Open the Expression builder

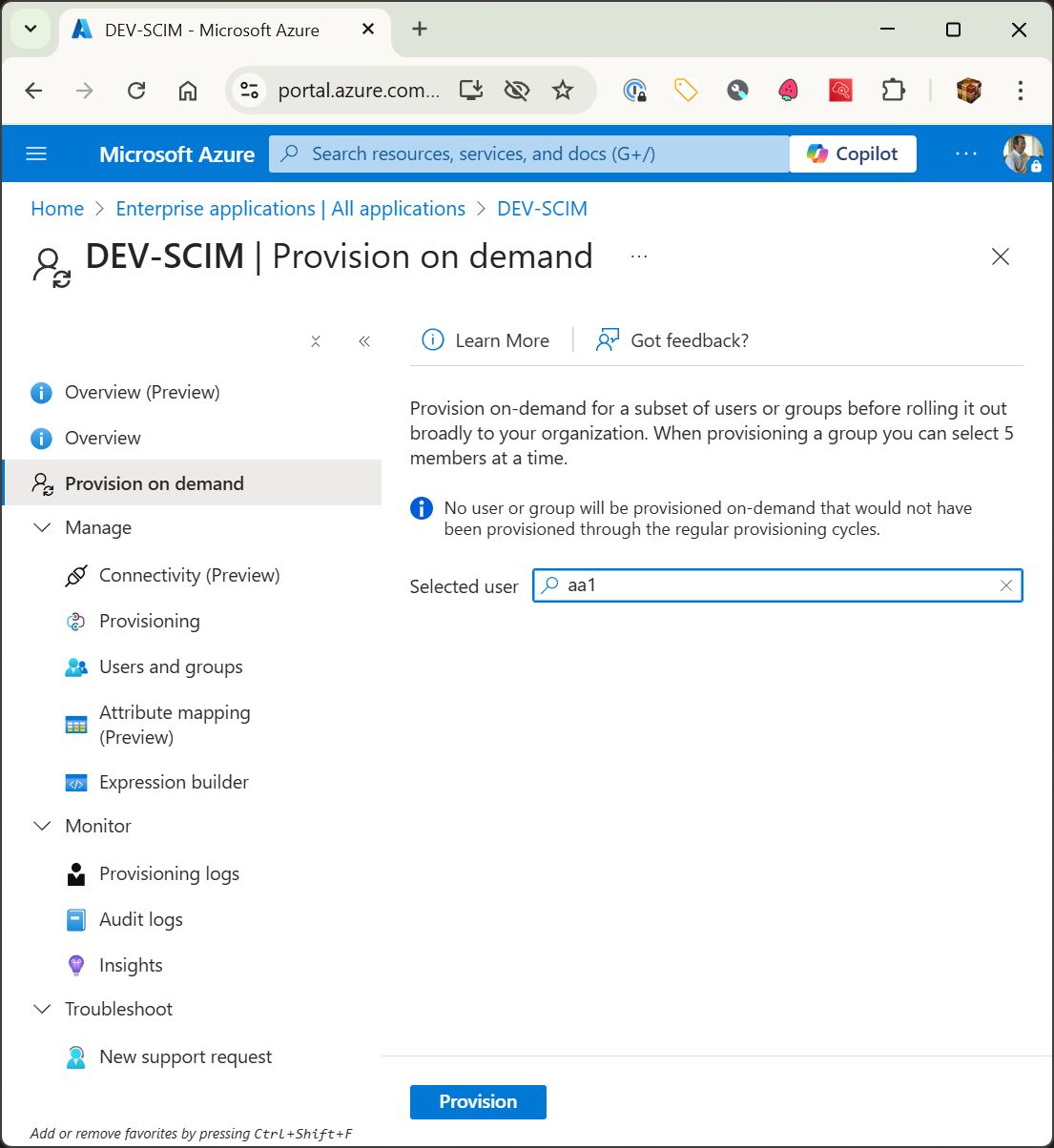173,782
